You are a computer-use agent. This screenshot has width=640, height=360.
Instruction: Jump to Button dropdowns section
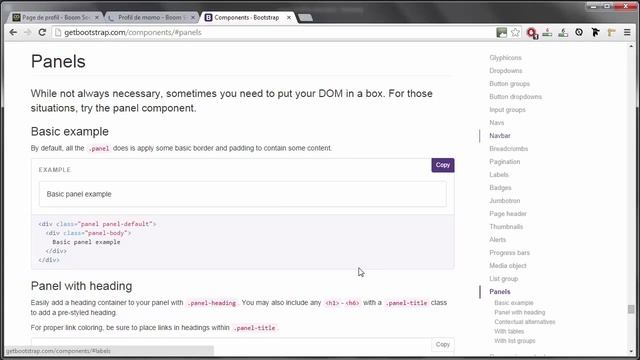(x=516, y=97)
